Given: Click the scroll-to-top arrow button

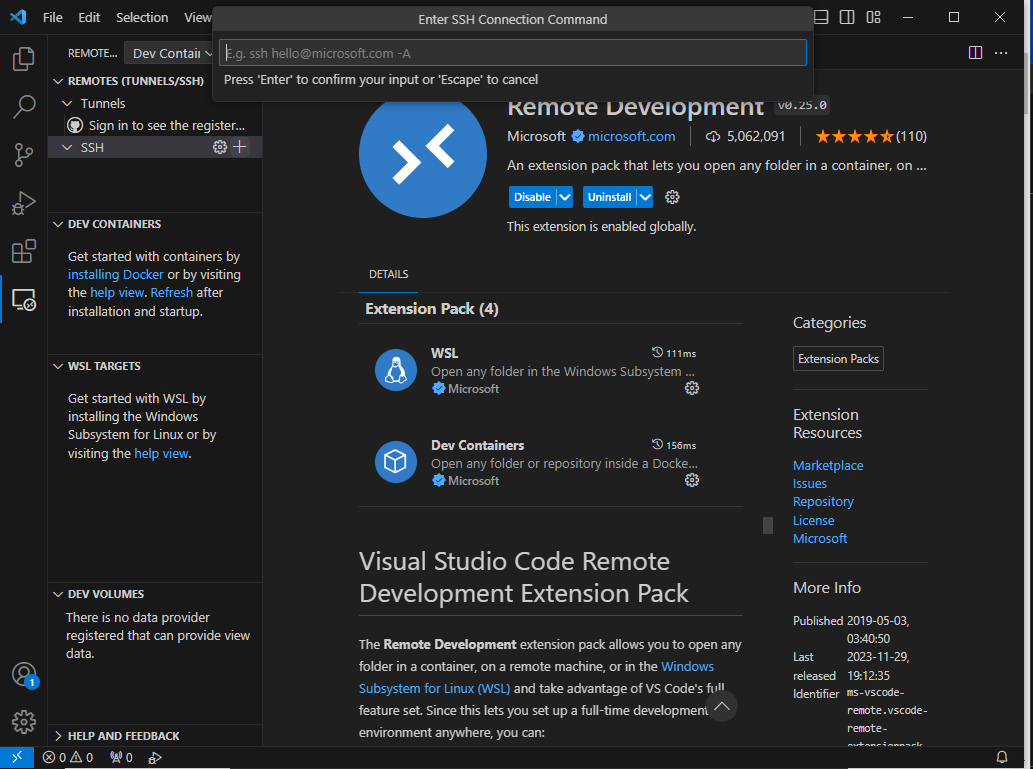Looking at the screenshot, I should [722, 706].
